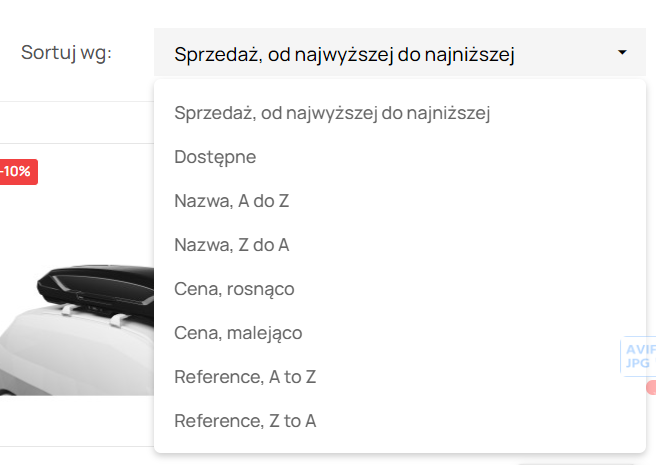Click the 'JPG' text on the badge

click(638, 363)
